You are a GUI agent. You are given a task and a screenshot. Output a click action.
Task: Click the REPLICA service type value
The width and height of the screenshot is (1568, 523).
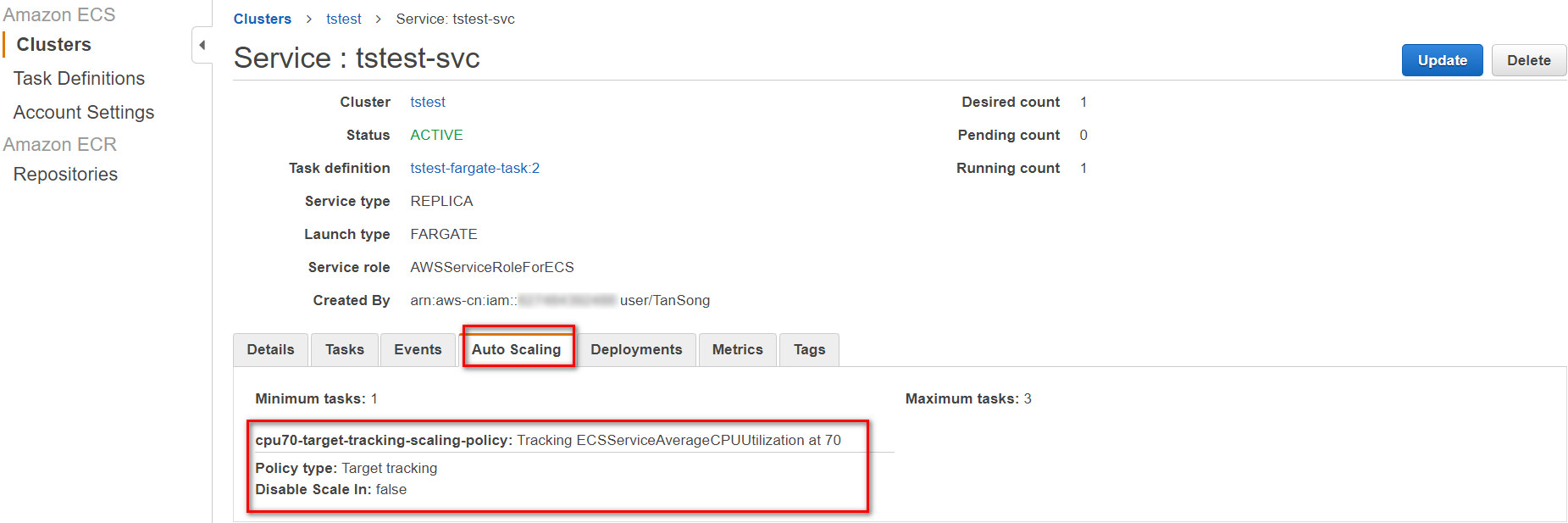pos(441,201)
